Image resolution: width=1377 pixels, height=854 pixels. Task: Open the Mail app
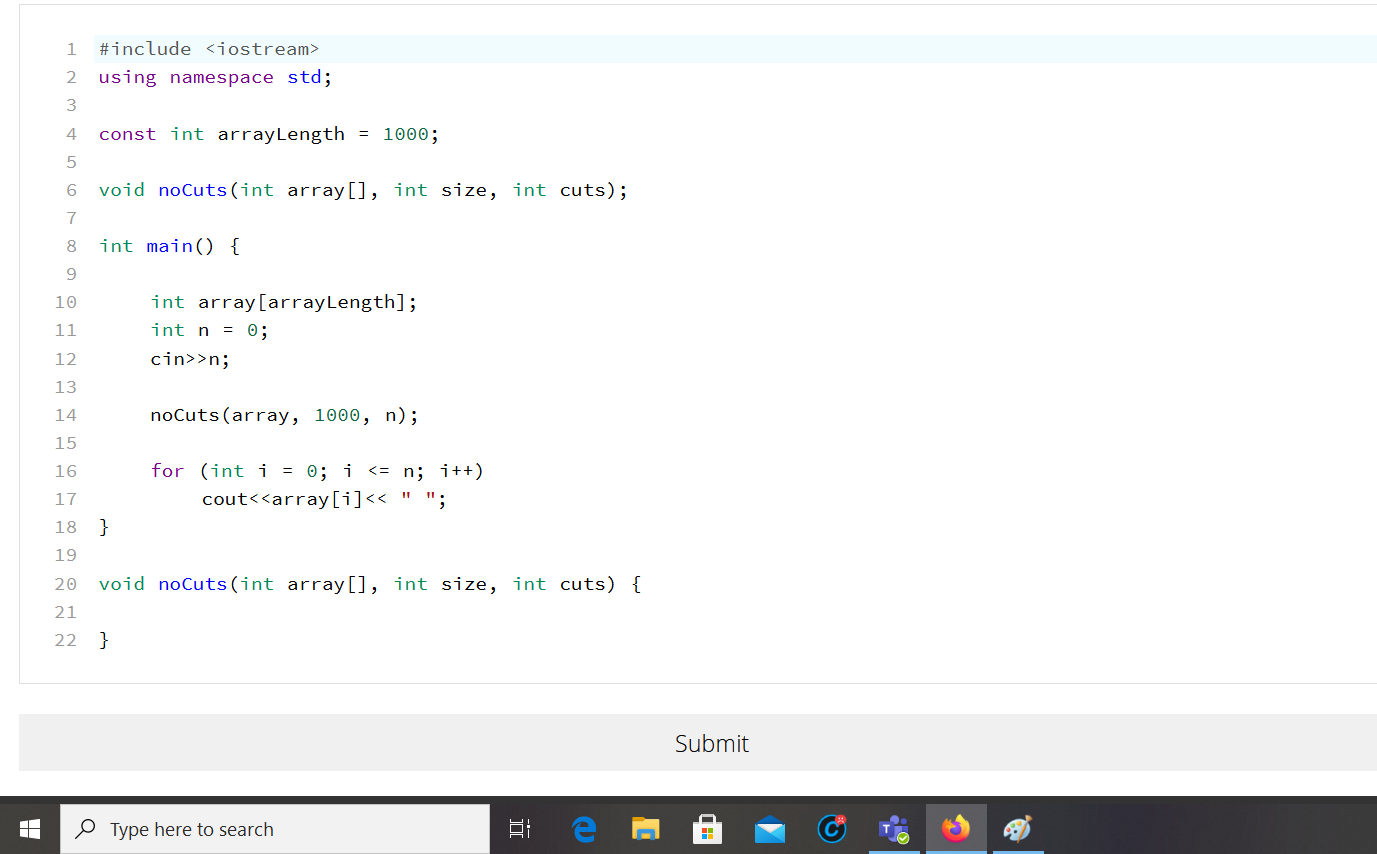click(x=769, y=828)
